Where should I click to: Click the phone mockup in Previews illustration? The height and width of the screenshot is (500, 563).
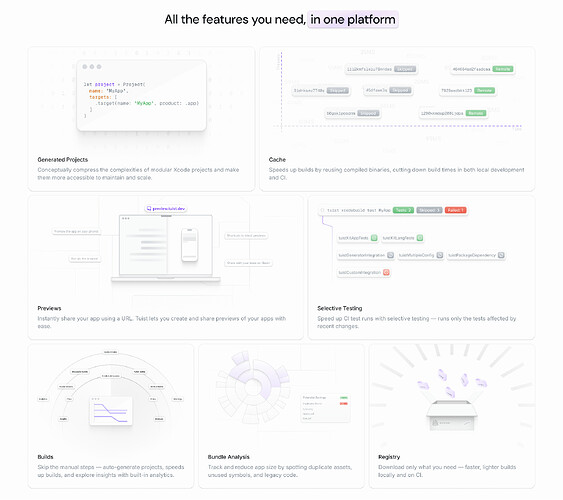pyautogui.click(x=190, y=244)
